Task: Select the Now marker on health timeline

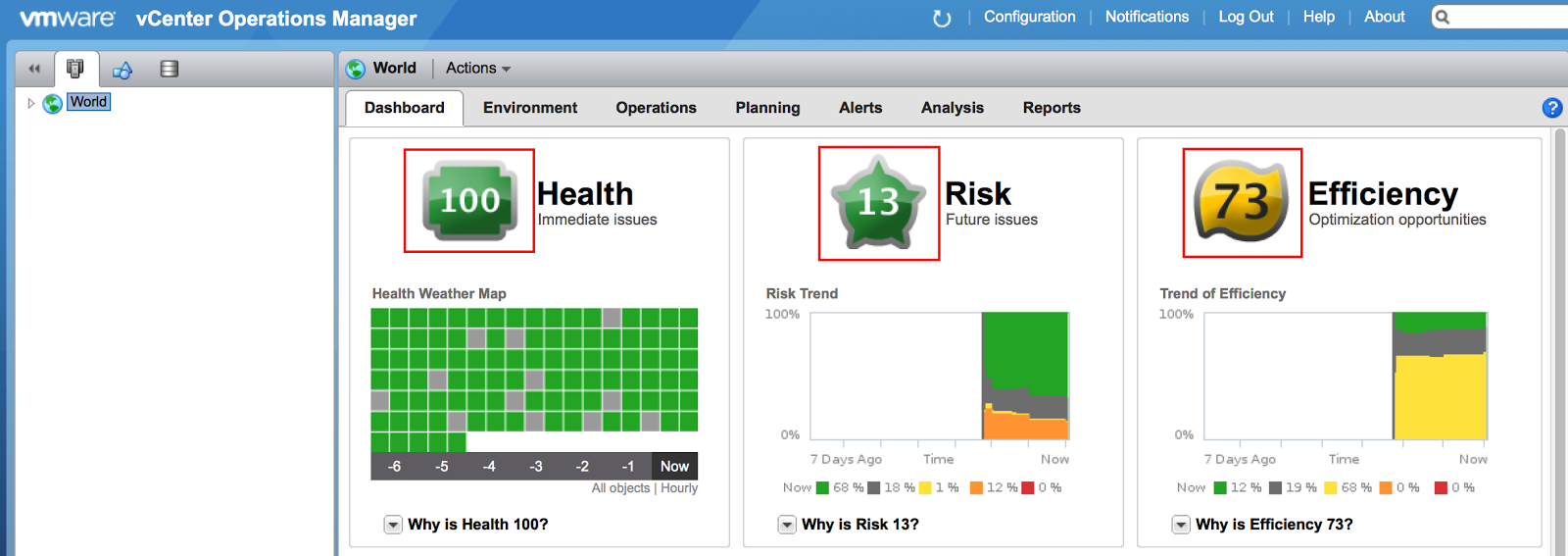Action: coord(674,466)
